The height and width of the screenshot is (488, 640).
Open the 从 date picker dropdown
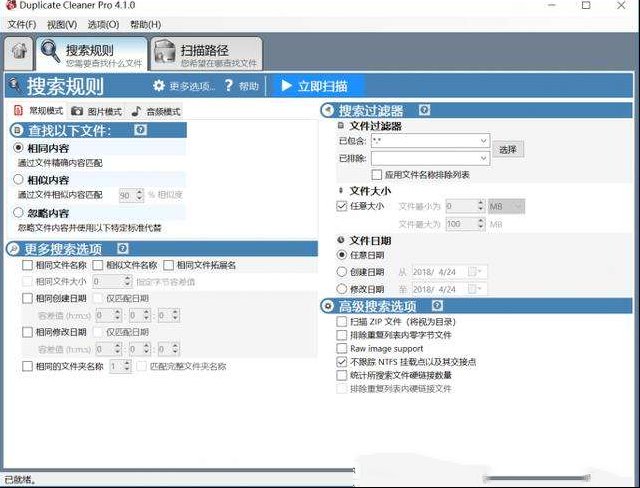coord(476,272)
